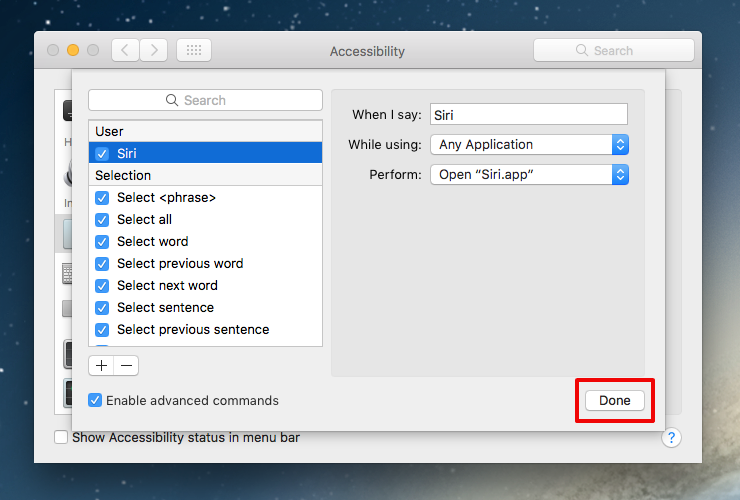The width and height of the screenshot is (740, 500).
Task: Select the "Select word" row text
Action: 152,241
